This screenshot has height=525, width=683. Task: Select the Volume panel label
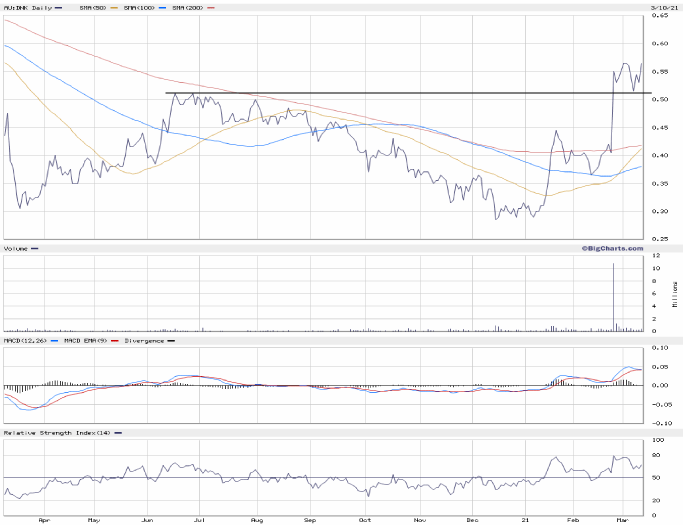(15, 247)
